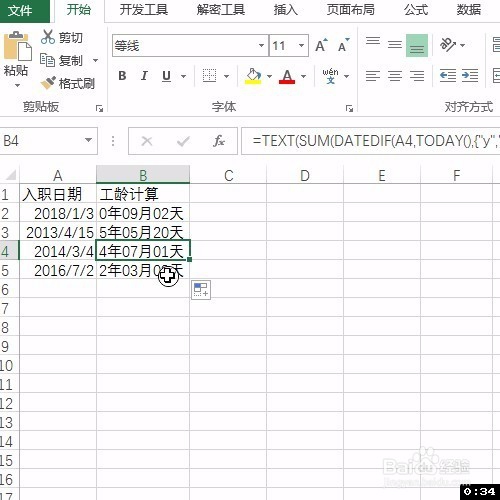
Task: Open the border style dropdown arrow
Action: pyautogui.click(x=226, y=76)
